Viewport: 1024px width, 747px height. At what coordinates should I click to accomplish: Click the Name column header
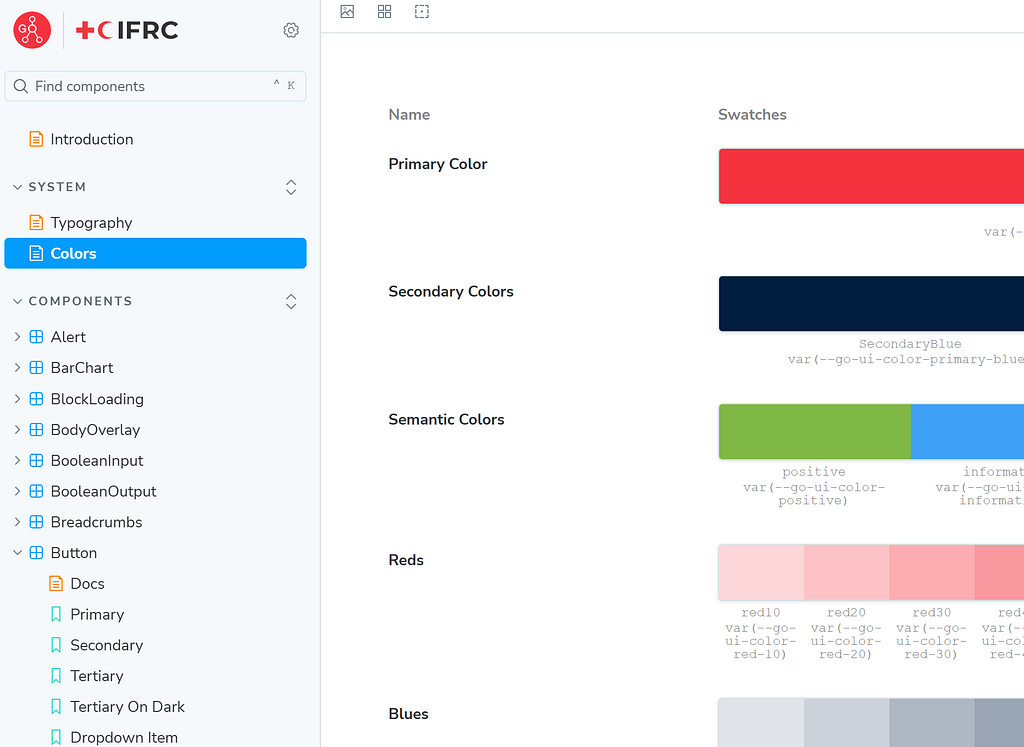coord(409,114)
